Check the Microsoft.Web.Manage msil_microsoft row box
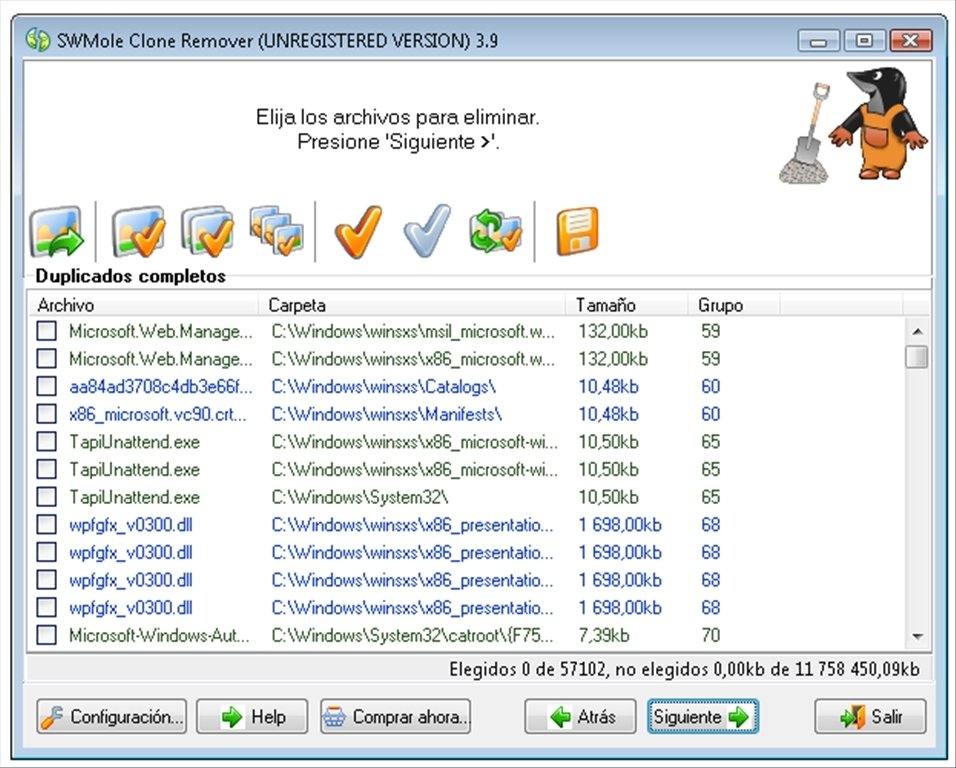Viewport: 956px width, 768px height. tap(46, 331)
